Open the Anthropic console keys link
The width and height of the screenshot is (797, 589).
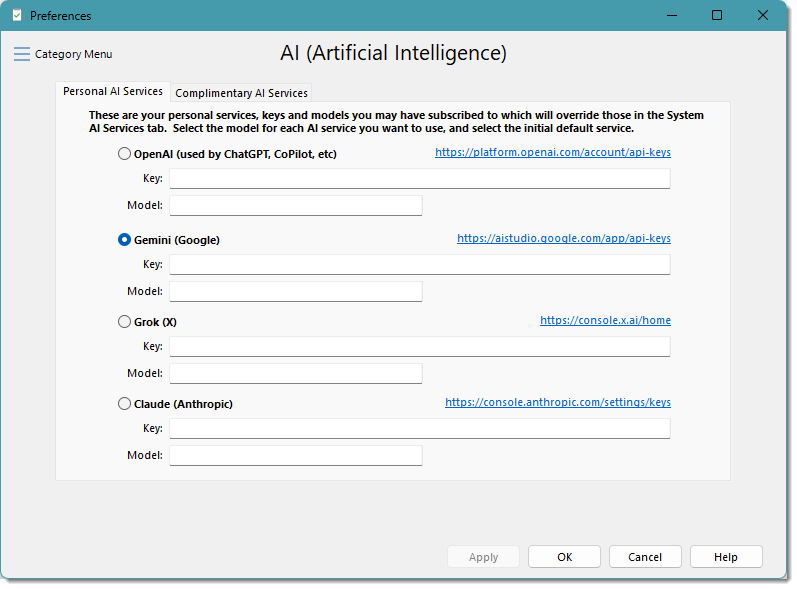click(x=557, y=403)
